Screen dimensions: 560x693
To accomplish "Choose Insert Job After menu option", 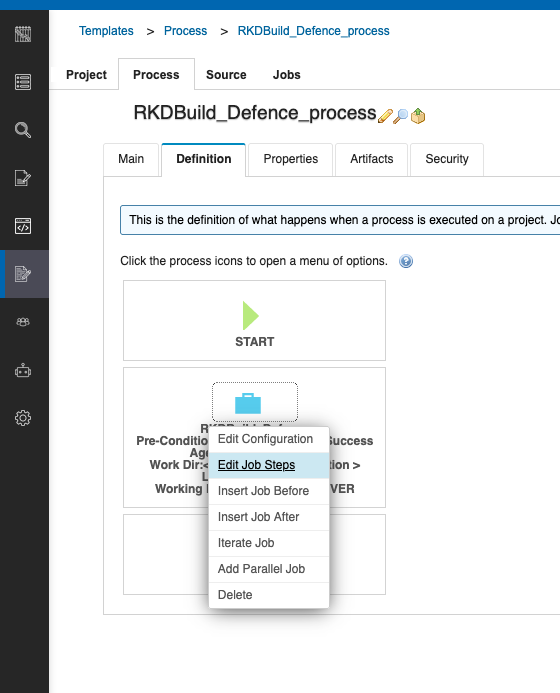I will tap(269, 517).
